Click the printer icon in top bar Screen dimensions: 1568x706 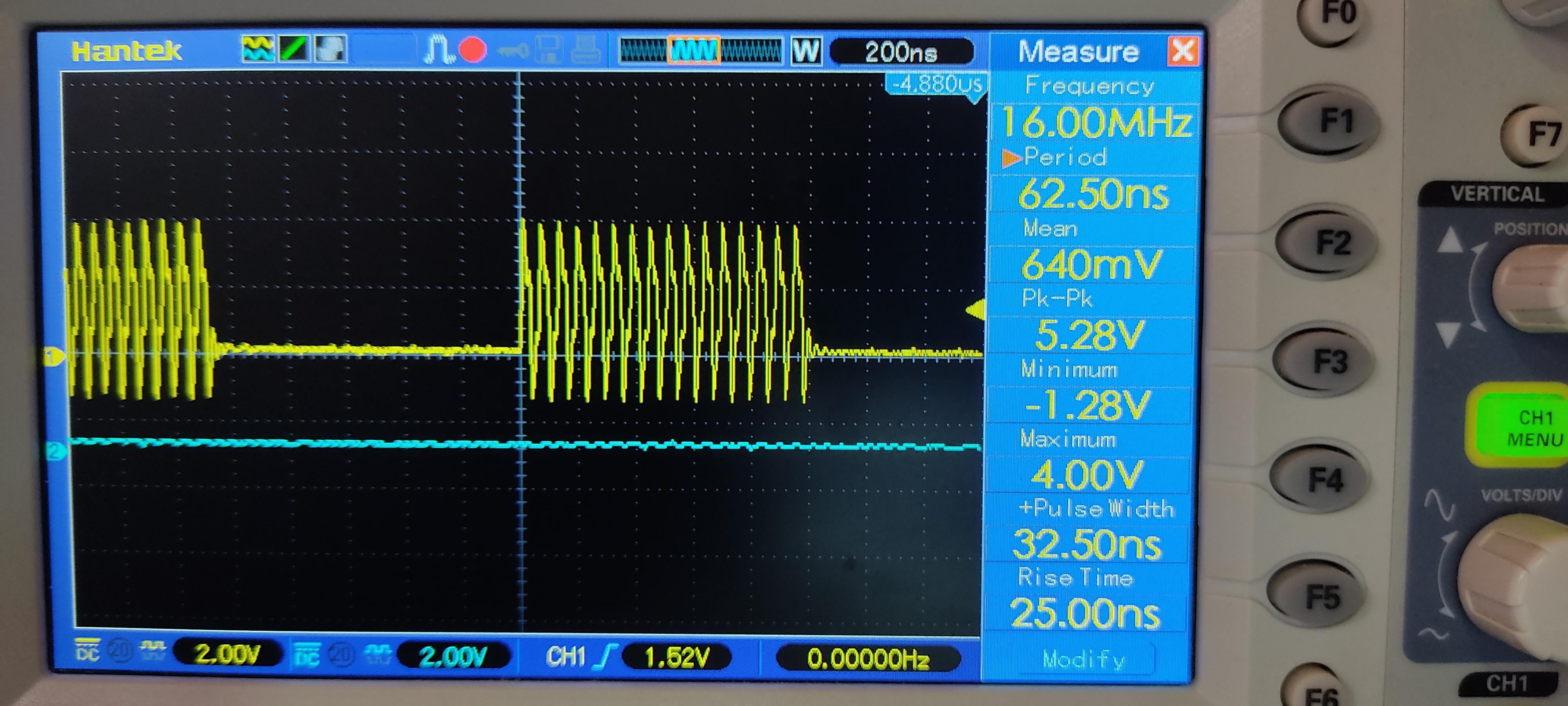(585, 51)
